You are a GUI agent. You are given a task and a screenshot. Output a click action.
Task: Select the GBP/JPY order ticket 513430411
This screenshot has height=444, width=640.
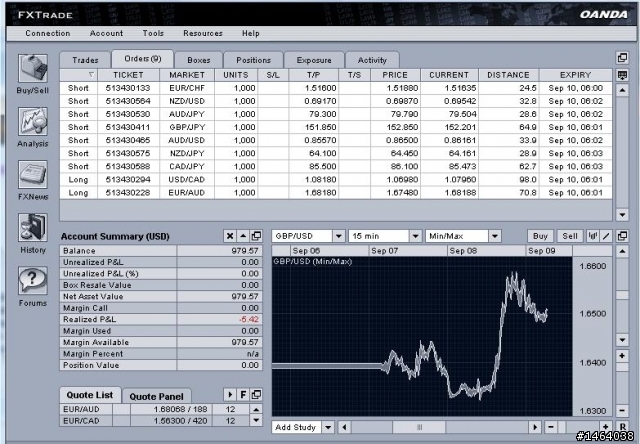point(128,127)
